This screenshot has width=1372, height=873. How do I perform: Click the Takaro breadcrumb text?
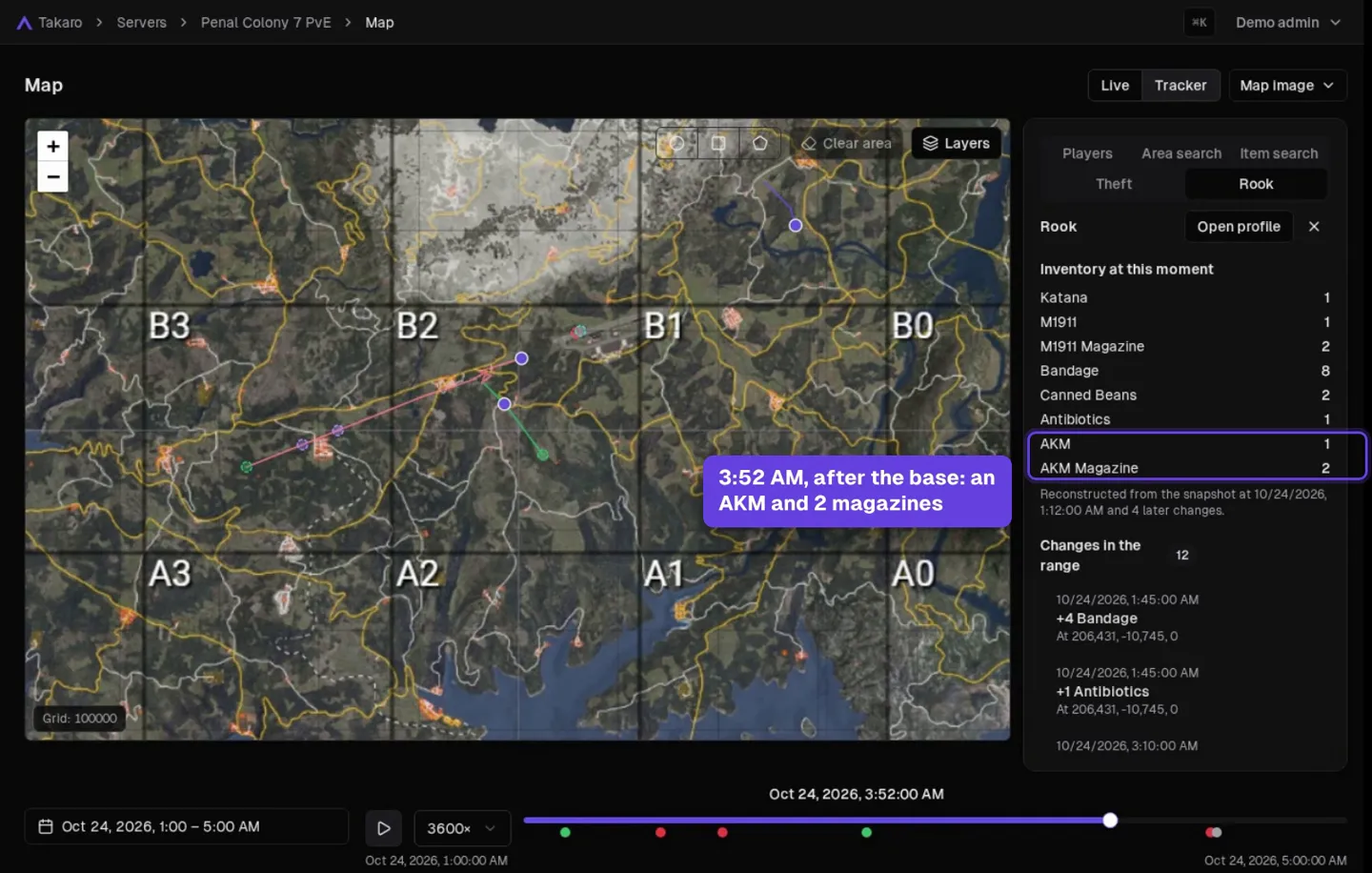pyautogui.click(x=60, y=23)
